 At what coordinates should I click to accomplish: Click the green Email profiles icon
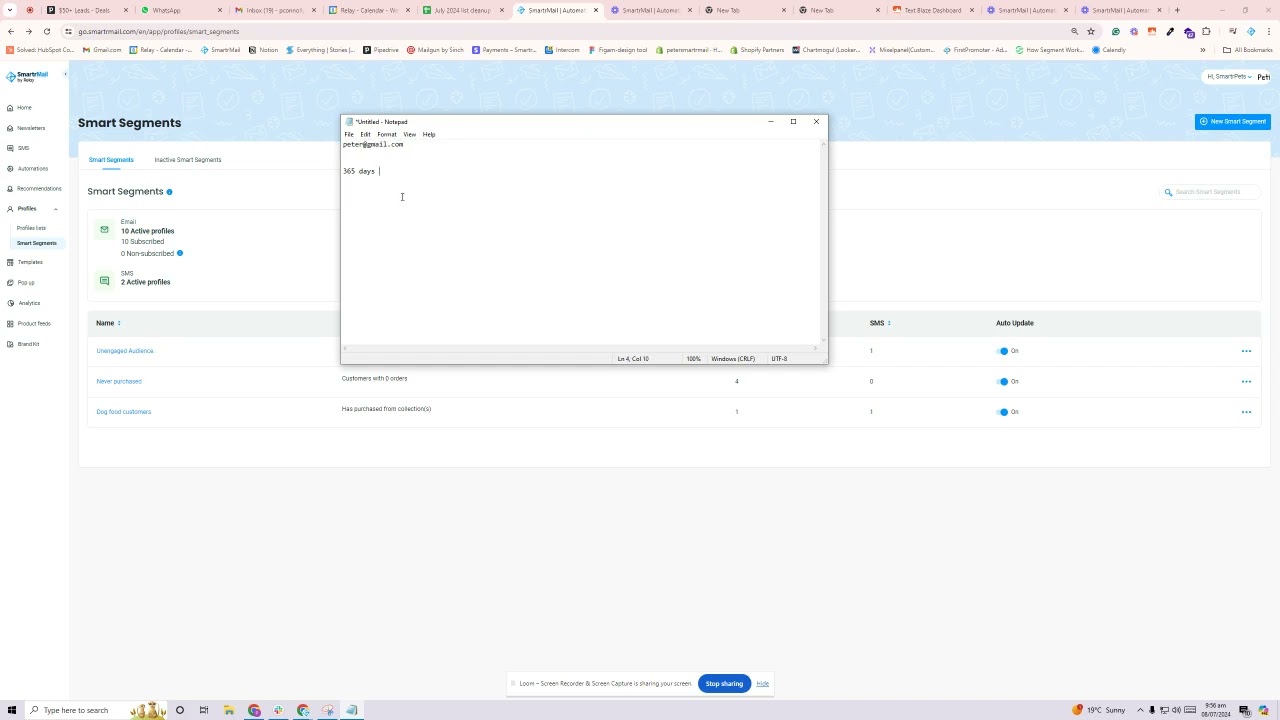click(x=104, y=230)
